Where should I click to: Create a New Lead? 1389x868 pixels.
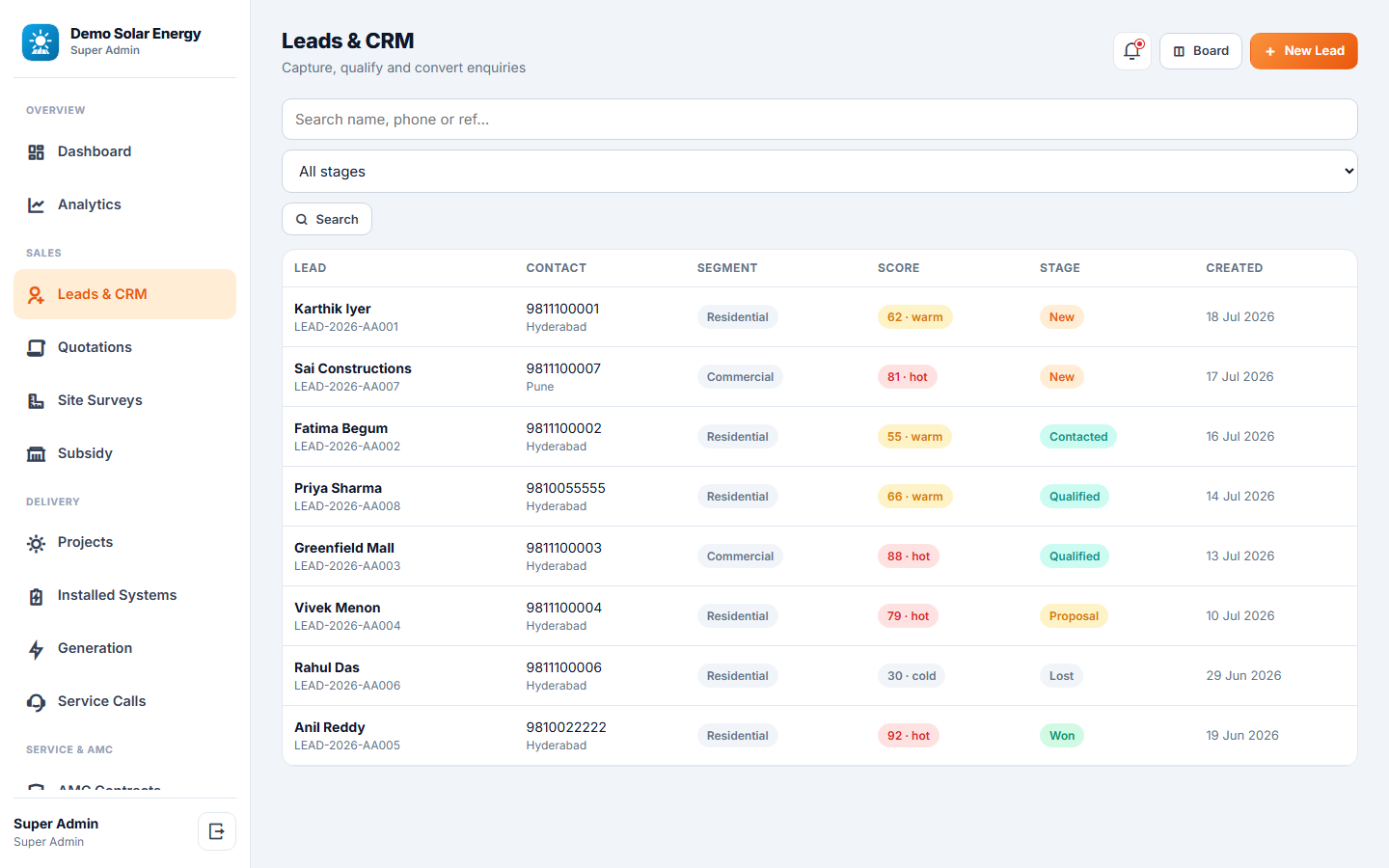(x=1304, y=51)
